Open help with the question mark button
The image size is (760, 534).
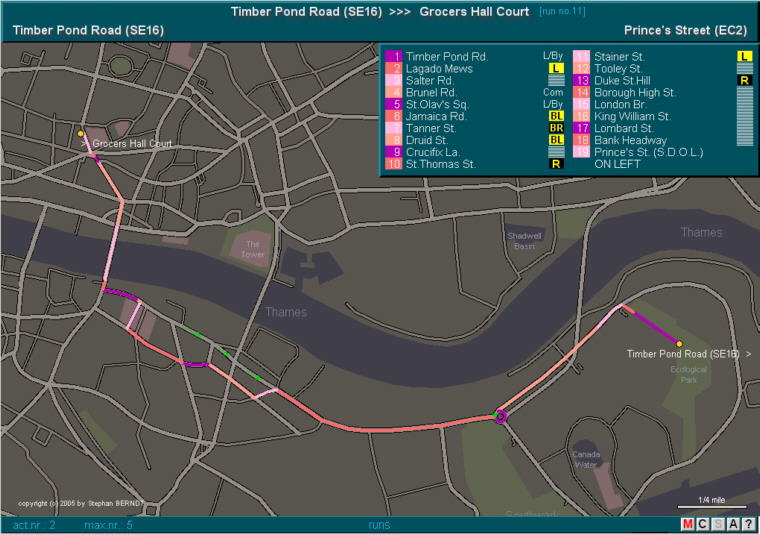747,524
